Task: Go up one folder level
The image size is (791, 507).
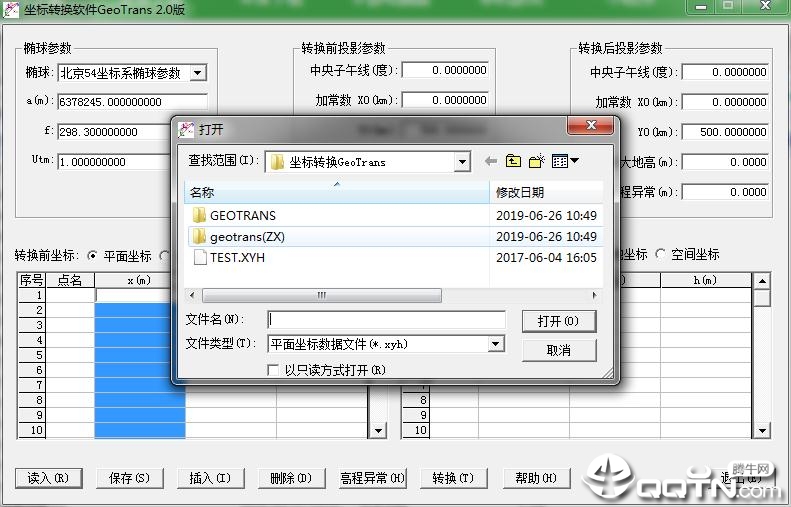Action: (513, 161)
